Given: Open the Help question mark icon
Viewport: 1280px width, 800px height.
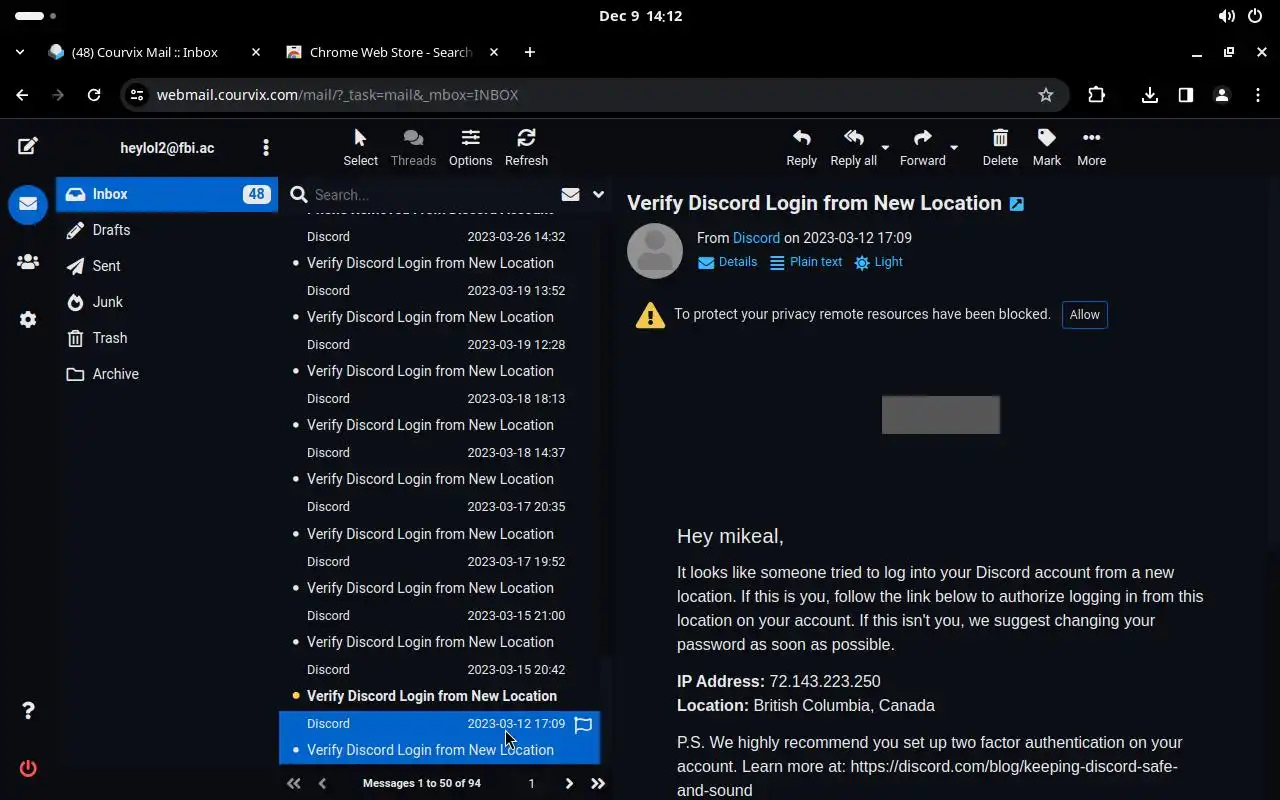Looking at the screenshot, I should click(x=28, y=711).
